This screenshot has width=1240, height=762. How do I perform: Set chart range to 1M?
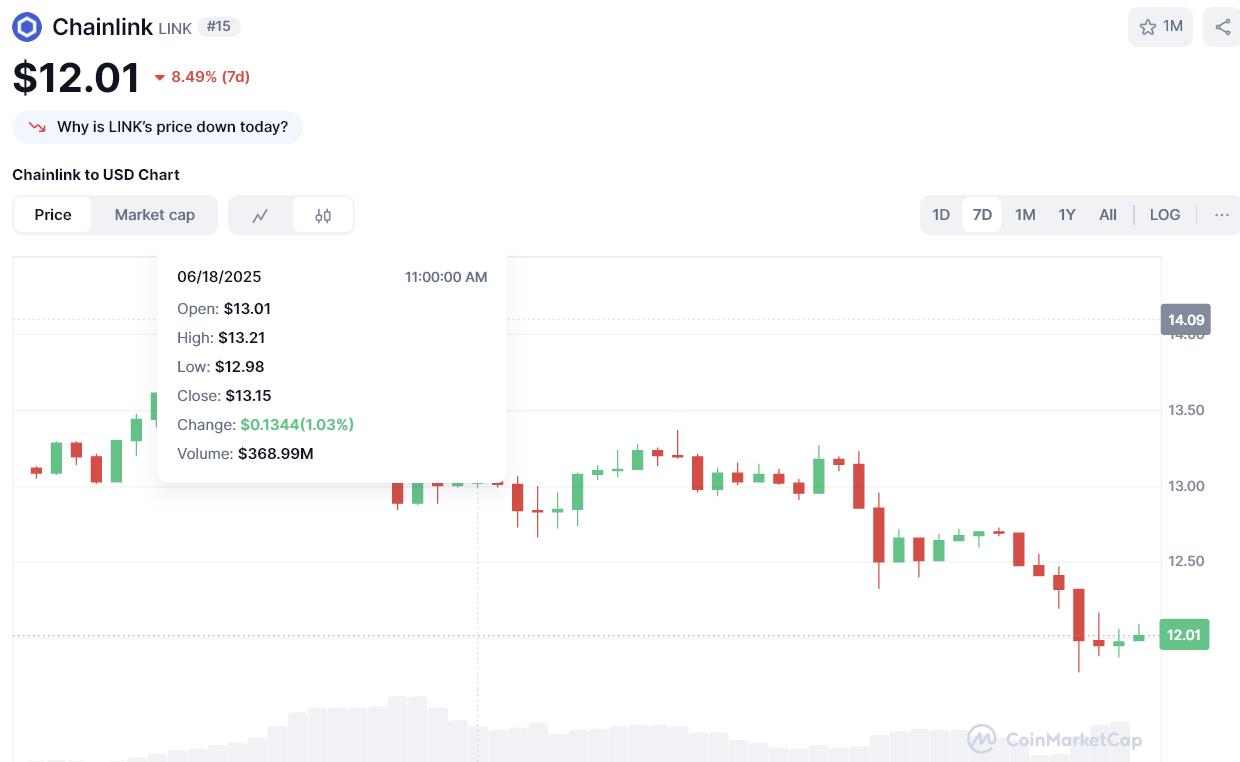1025,215
